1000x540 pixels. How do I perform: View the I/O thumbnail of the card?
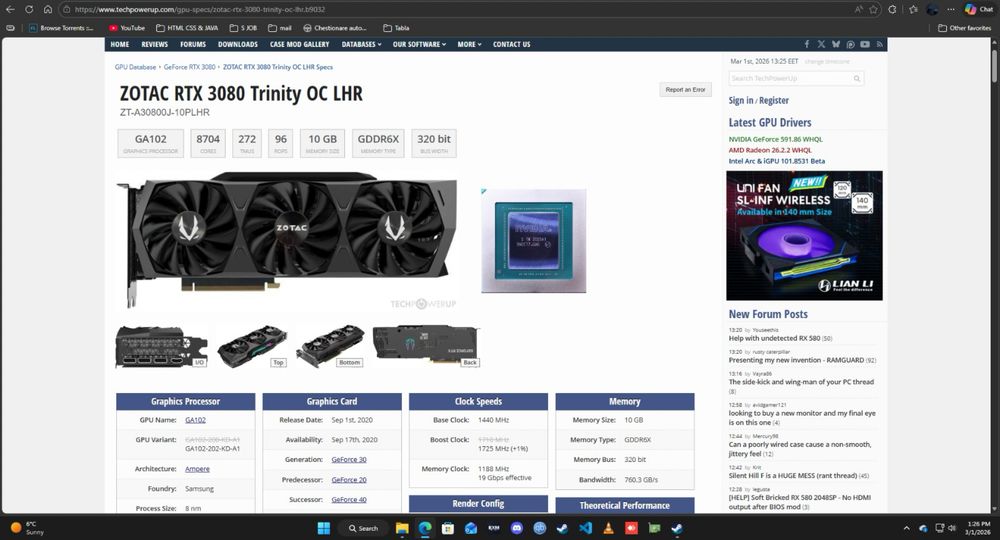[161, 347]
